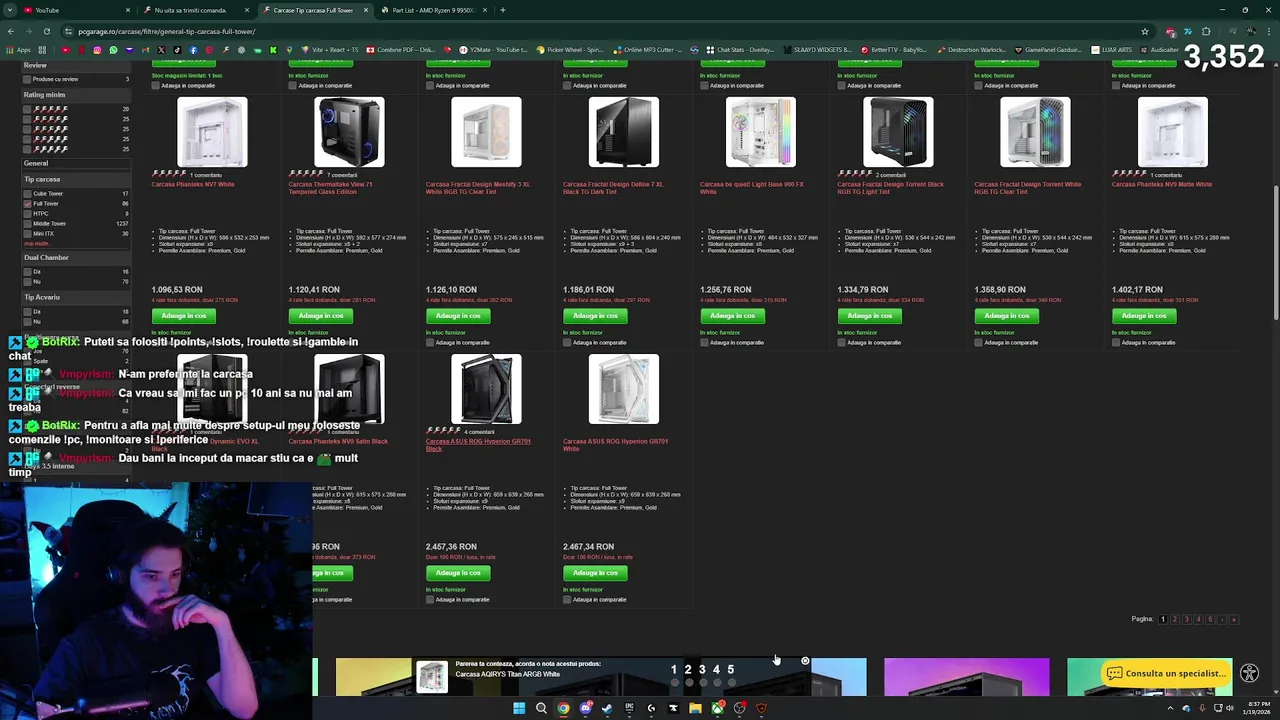Reload the current page

(x=46, y=31)
